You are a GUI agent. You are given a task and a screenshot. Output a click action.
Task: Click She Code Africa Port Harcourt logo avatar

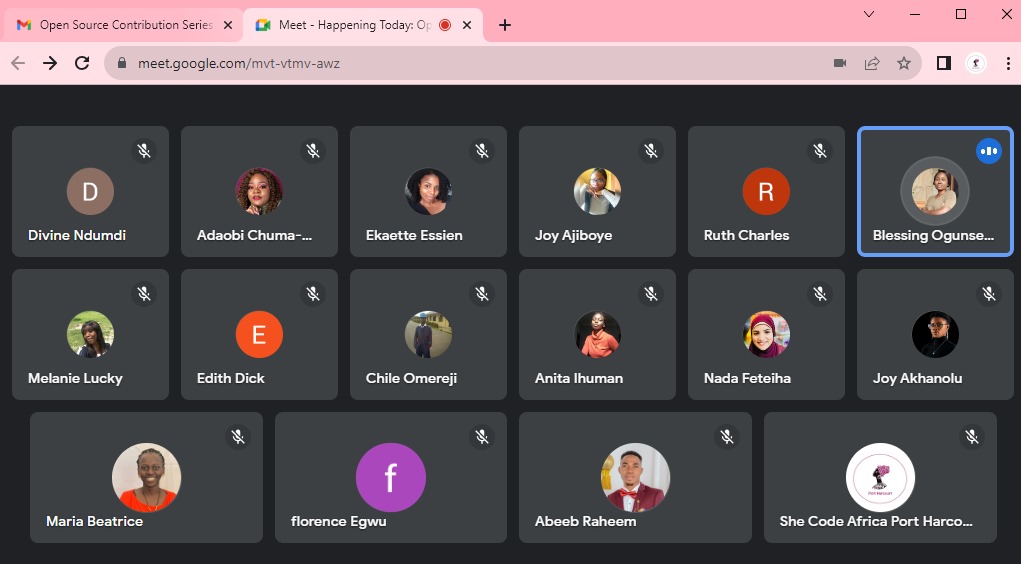point(880,477)
